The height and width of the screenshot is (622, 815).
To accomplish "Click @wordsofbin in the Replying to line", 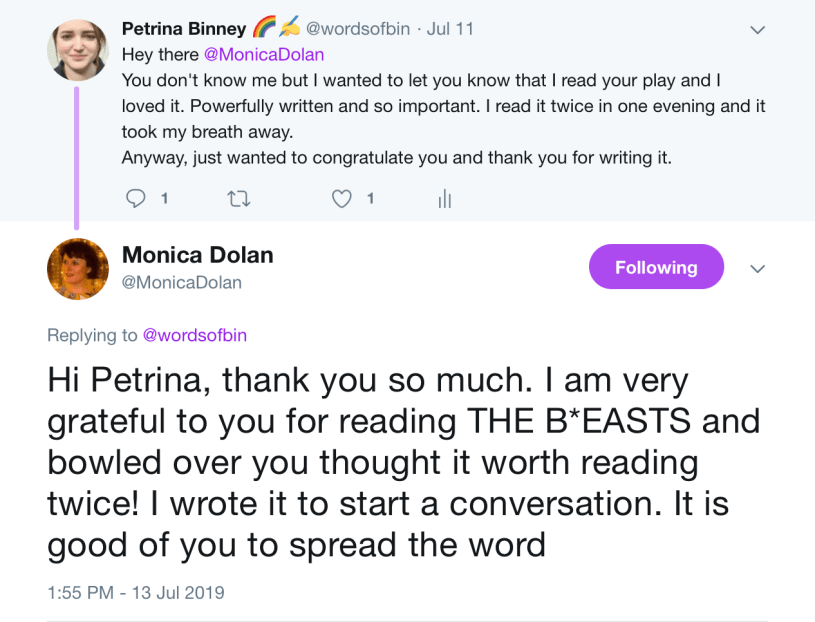I will coord(195,335).
